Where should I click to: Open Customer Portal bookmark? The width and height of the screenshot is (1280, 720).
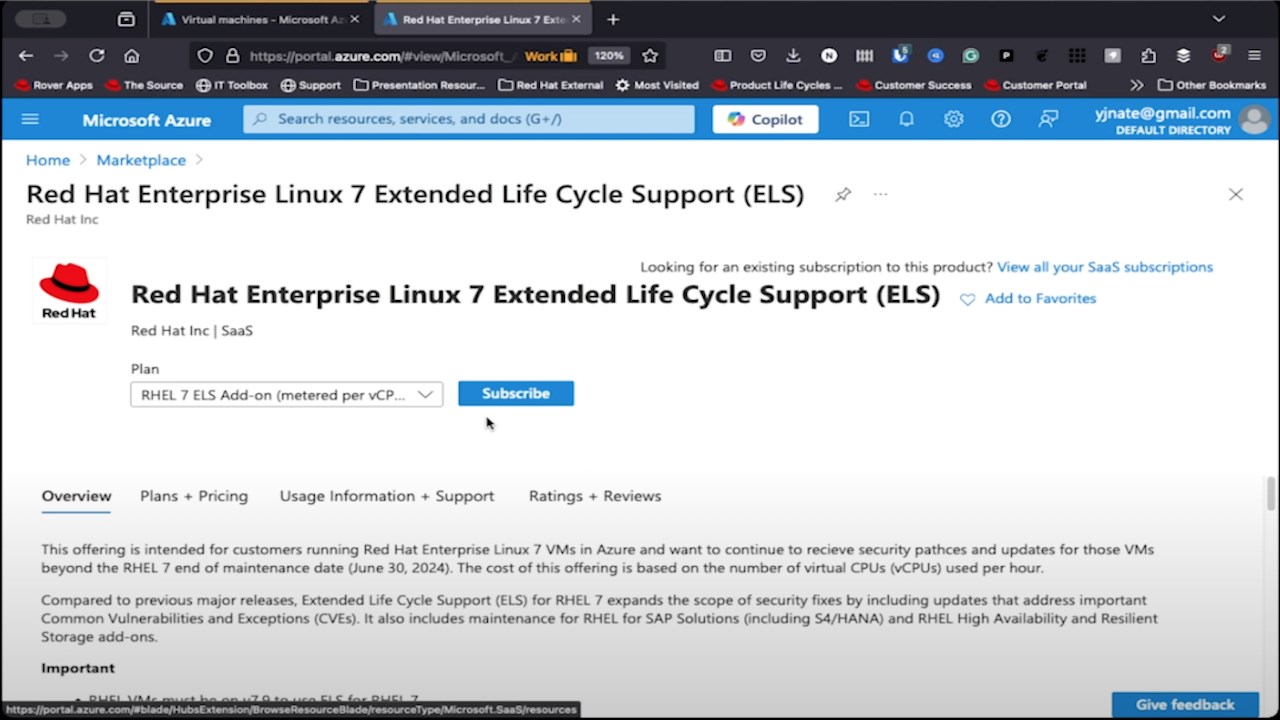[1035, 85]
